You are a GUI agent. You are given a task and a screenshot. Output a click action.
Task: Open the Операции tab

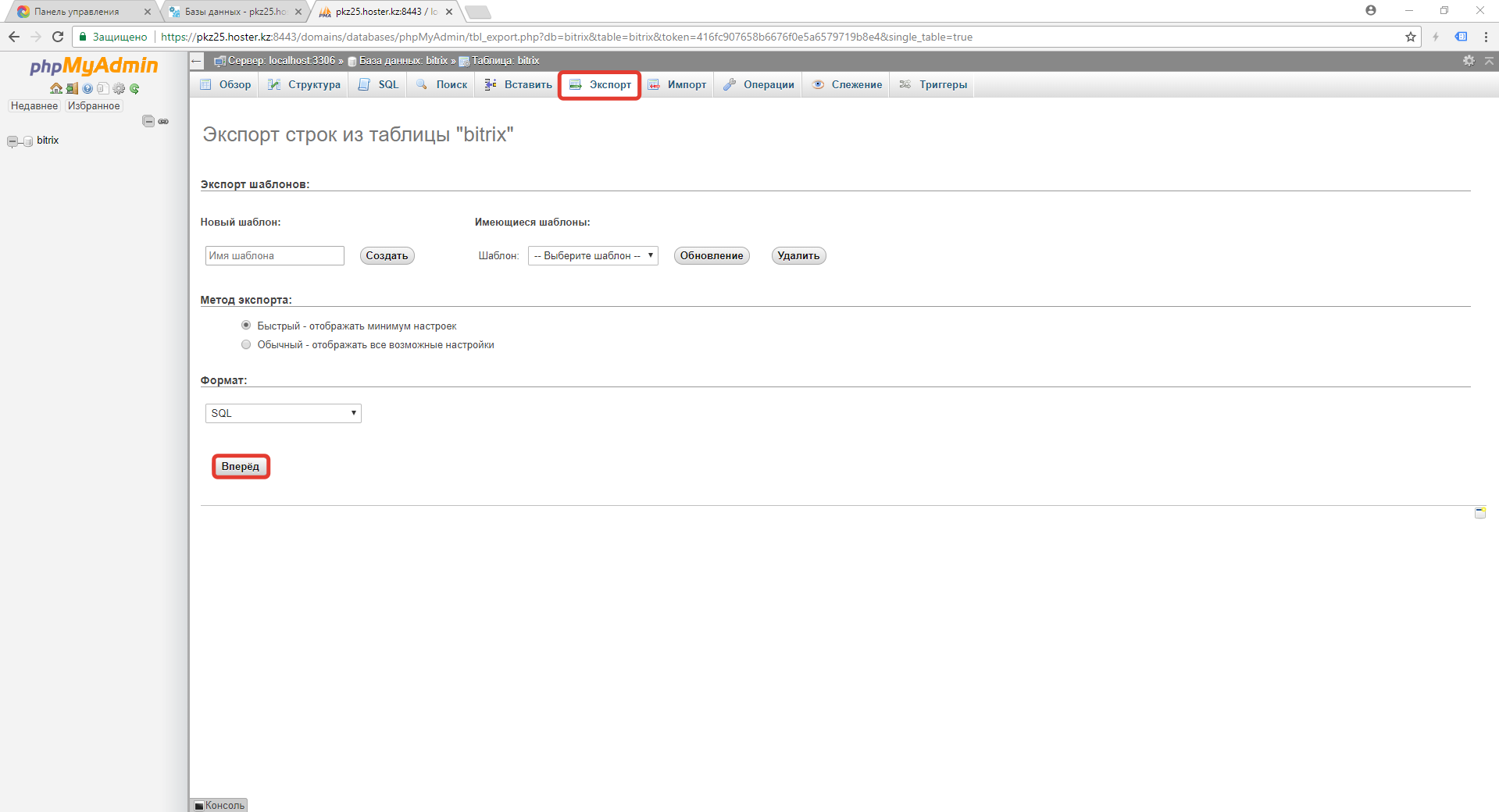tap(758, 84)
